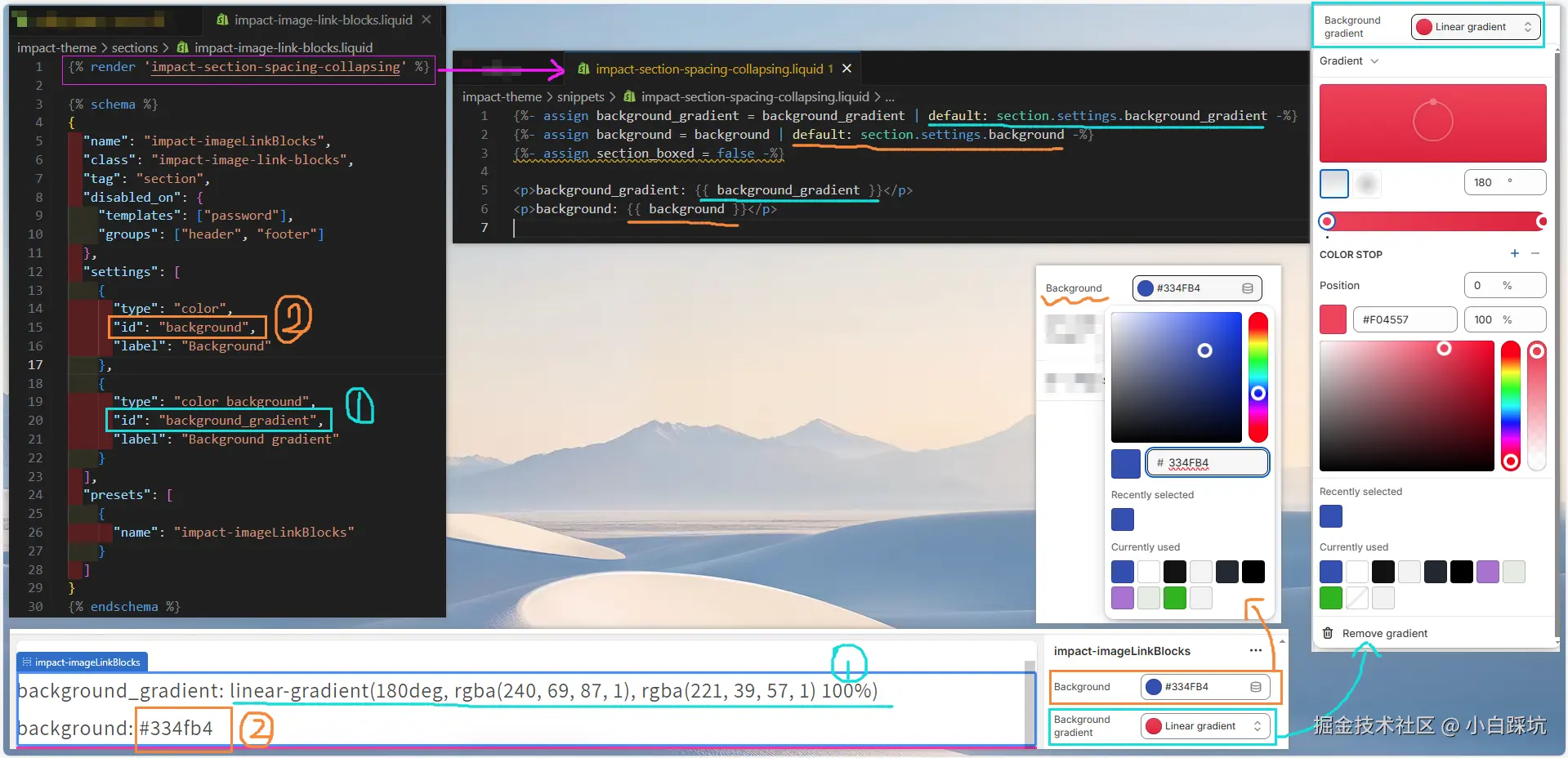This screenshot has height=758, width=1568.
Task: Click the linear-gradient(180deg...) preview output text
Action: [x=554, y=691]
